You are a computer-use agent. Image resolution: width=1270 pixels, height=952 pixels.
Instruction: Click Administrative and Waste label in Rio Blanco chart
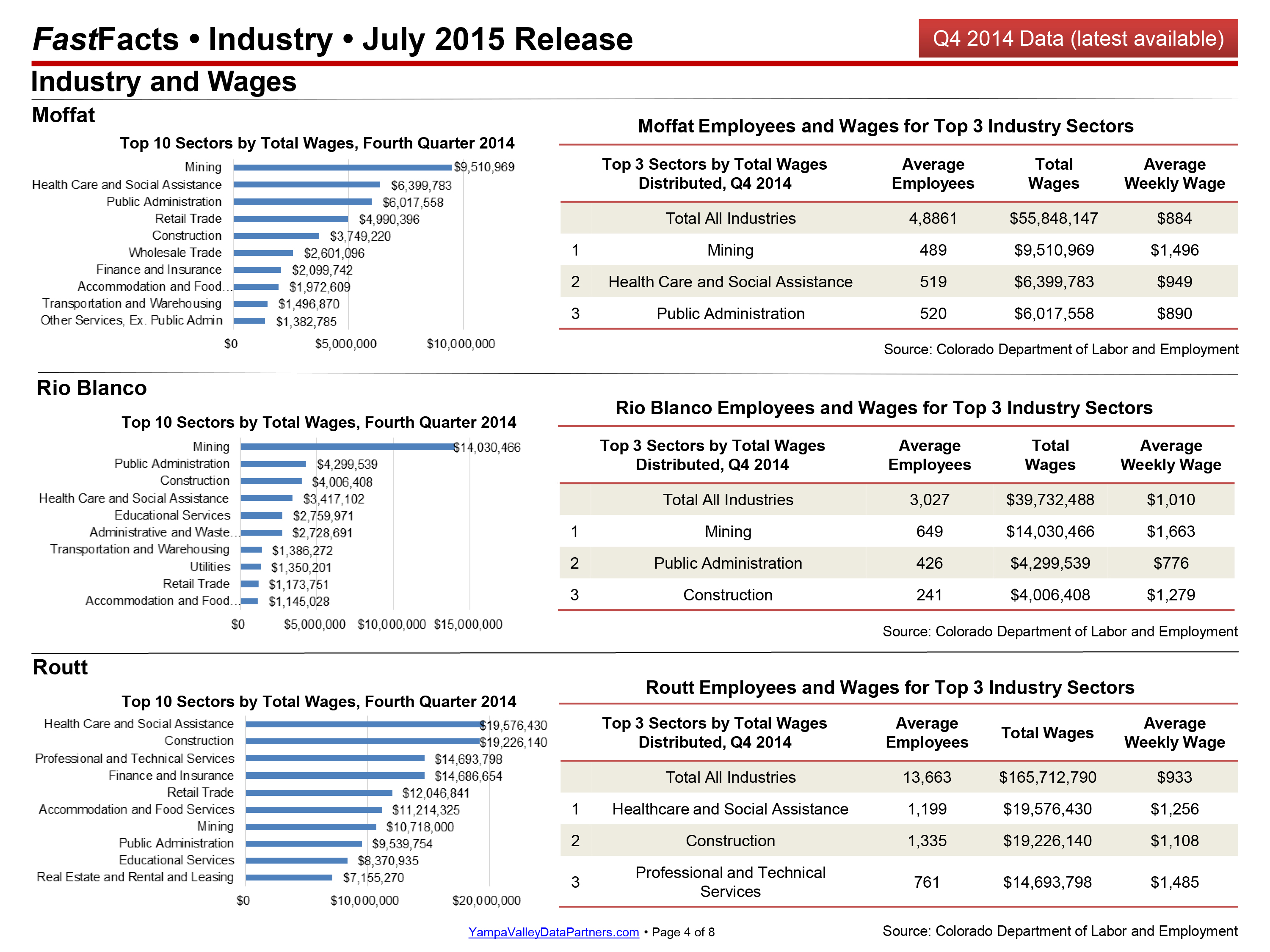tap(164, 533)
